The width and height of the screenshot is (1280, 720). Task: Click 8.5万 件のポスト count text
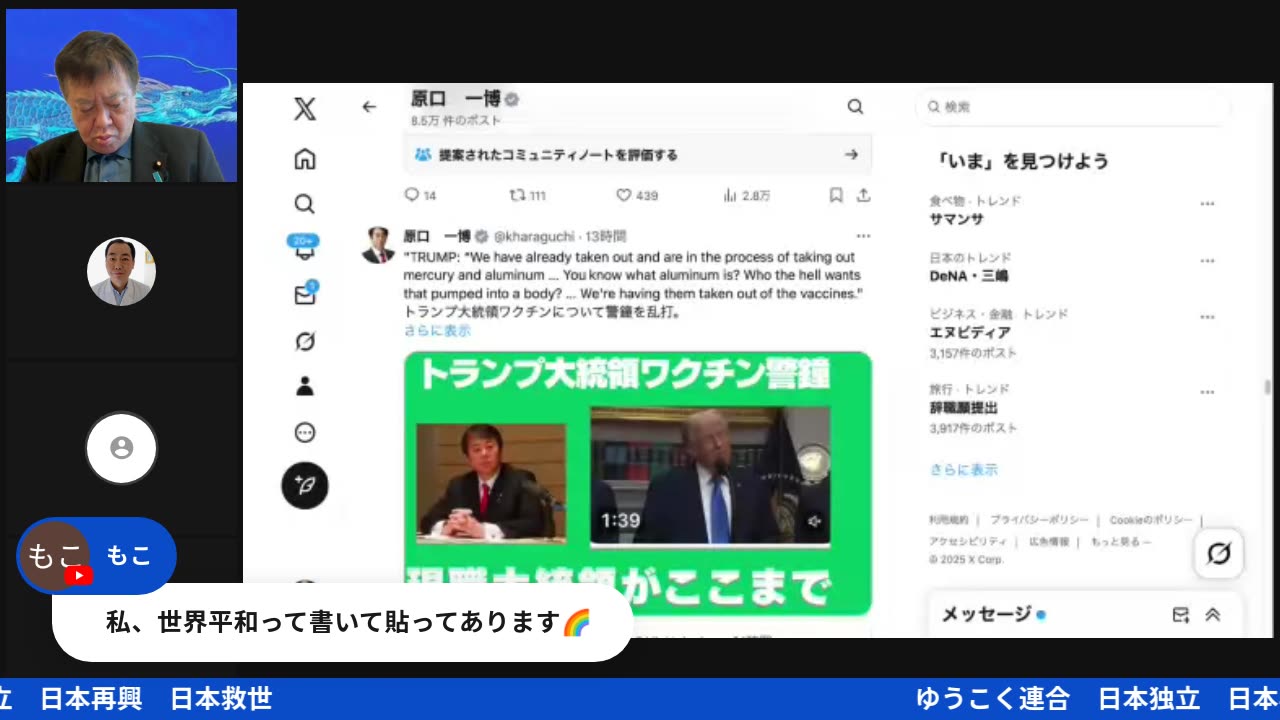(456, 120)
